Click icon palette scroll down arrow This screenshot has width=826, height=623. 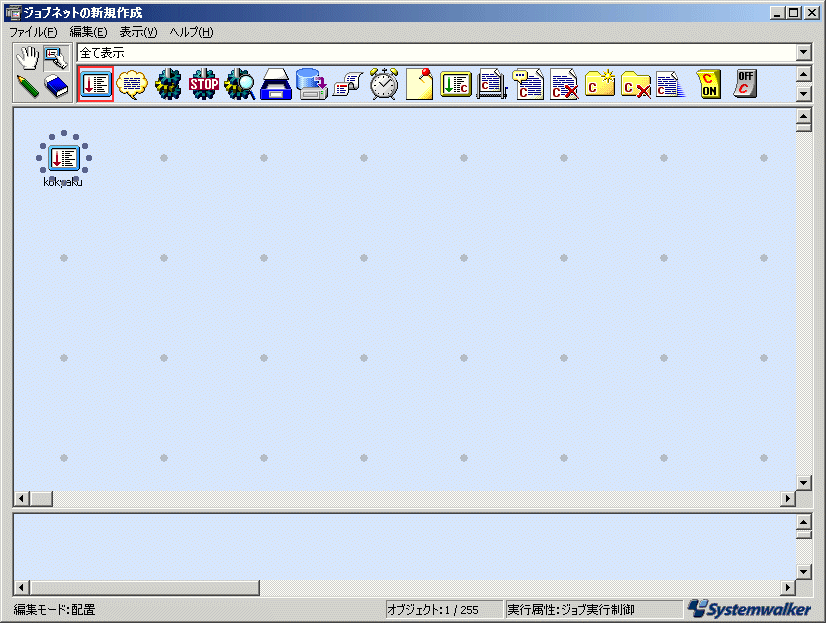click(803, 94)
